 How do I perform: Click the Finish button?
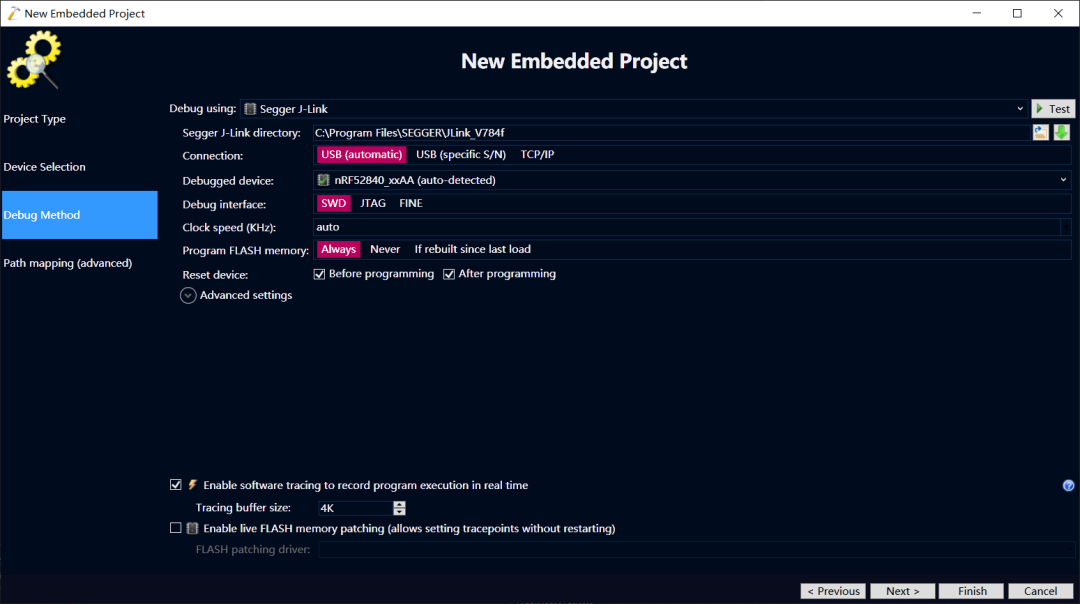pos(972,591)
